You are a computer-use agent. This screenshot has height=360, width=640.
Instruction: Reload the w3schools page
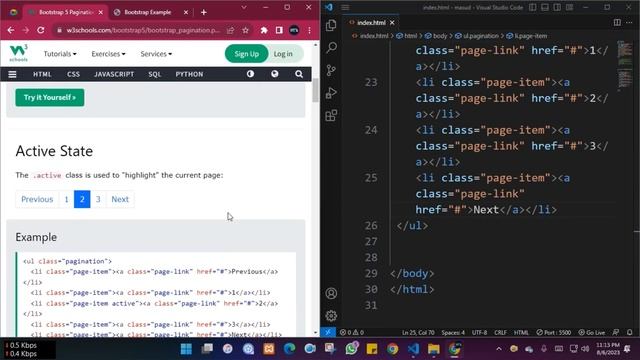coord(40,30)
